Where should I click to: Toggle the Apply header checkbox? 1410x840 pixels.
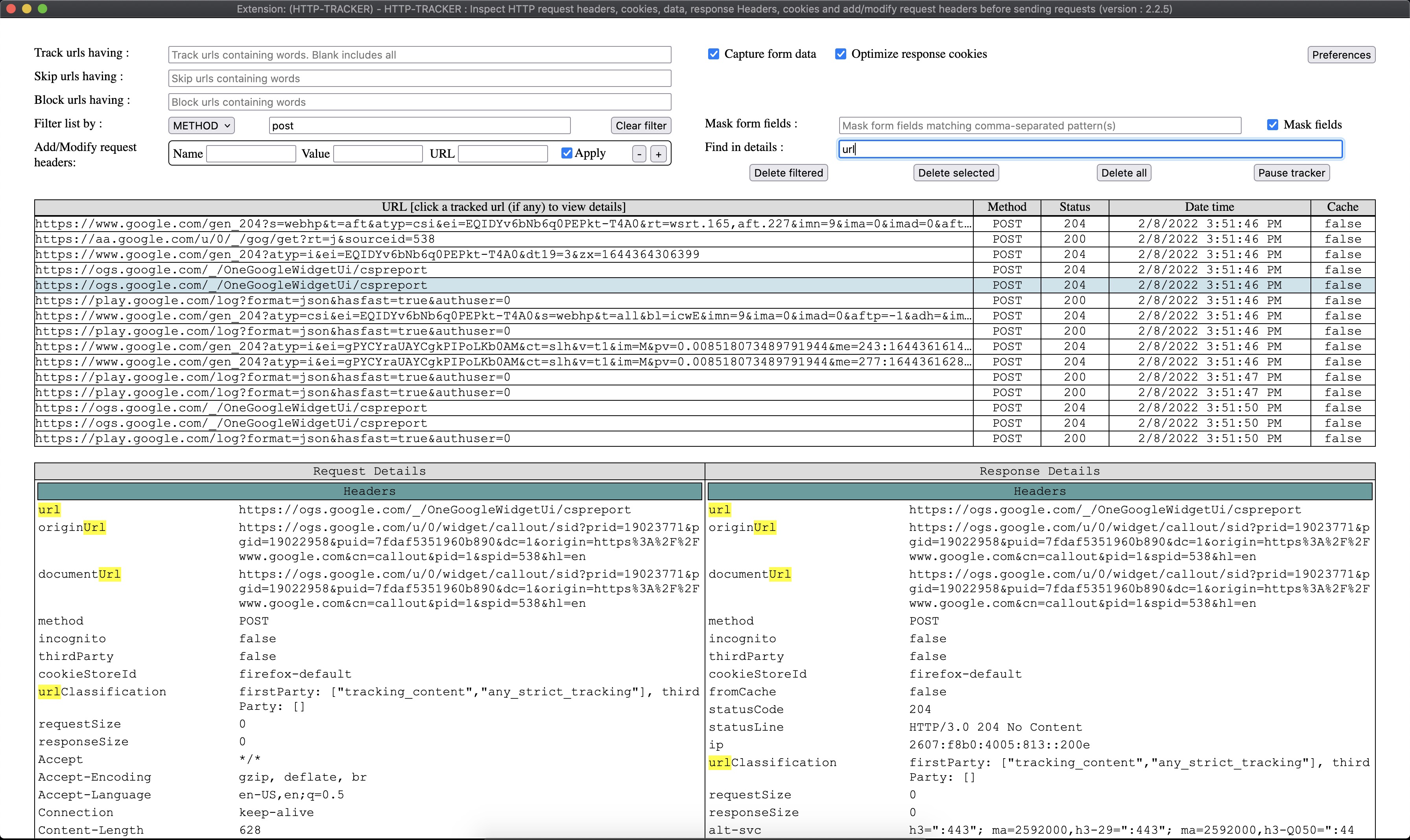click(566, 153)
